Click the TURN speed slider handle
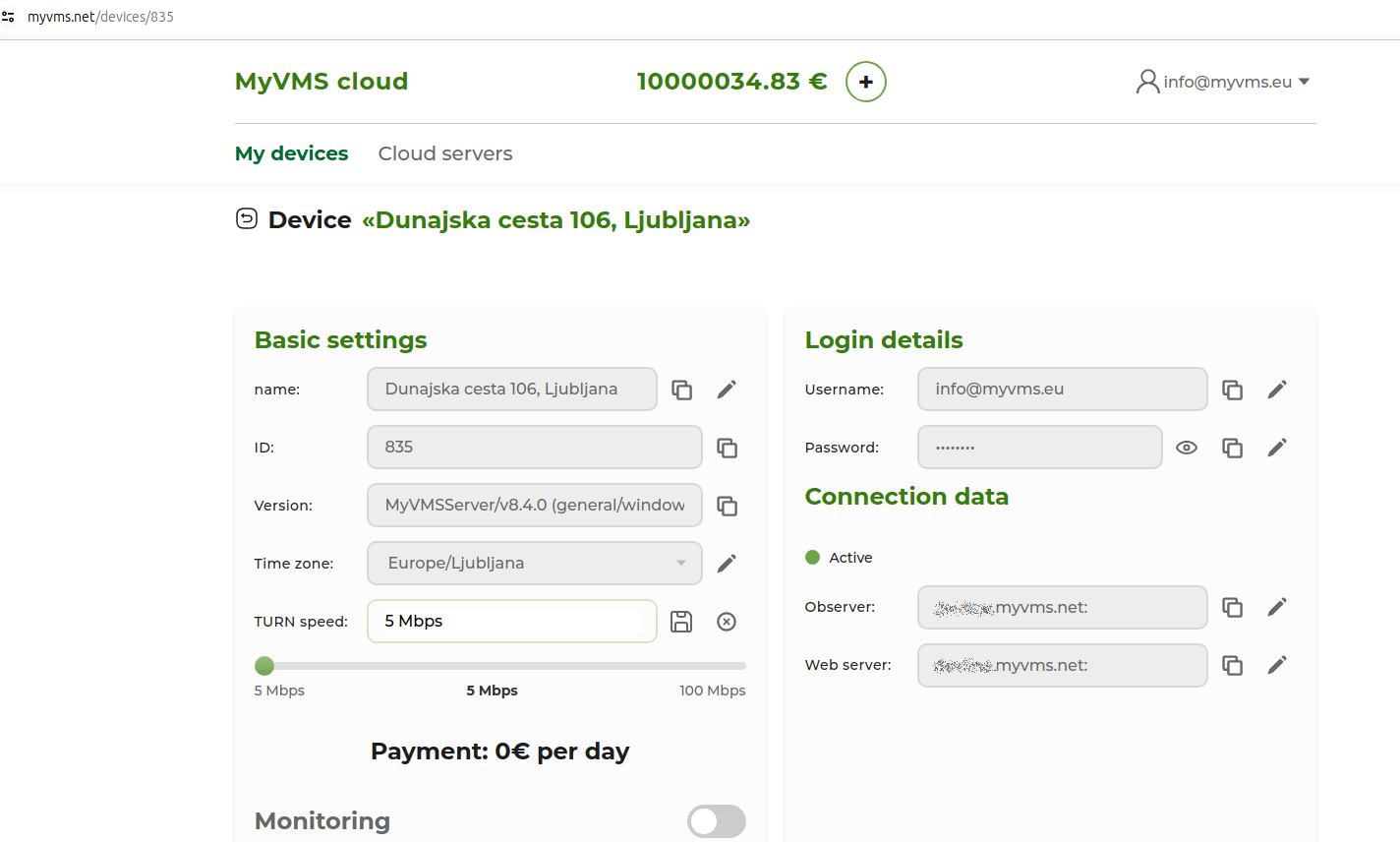 point(264,666)
